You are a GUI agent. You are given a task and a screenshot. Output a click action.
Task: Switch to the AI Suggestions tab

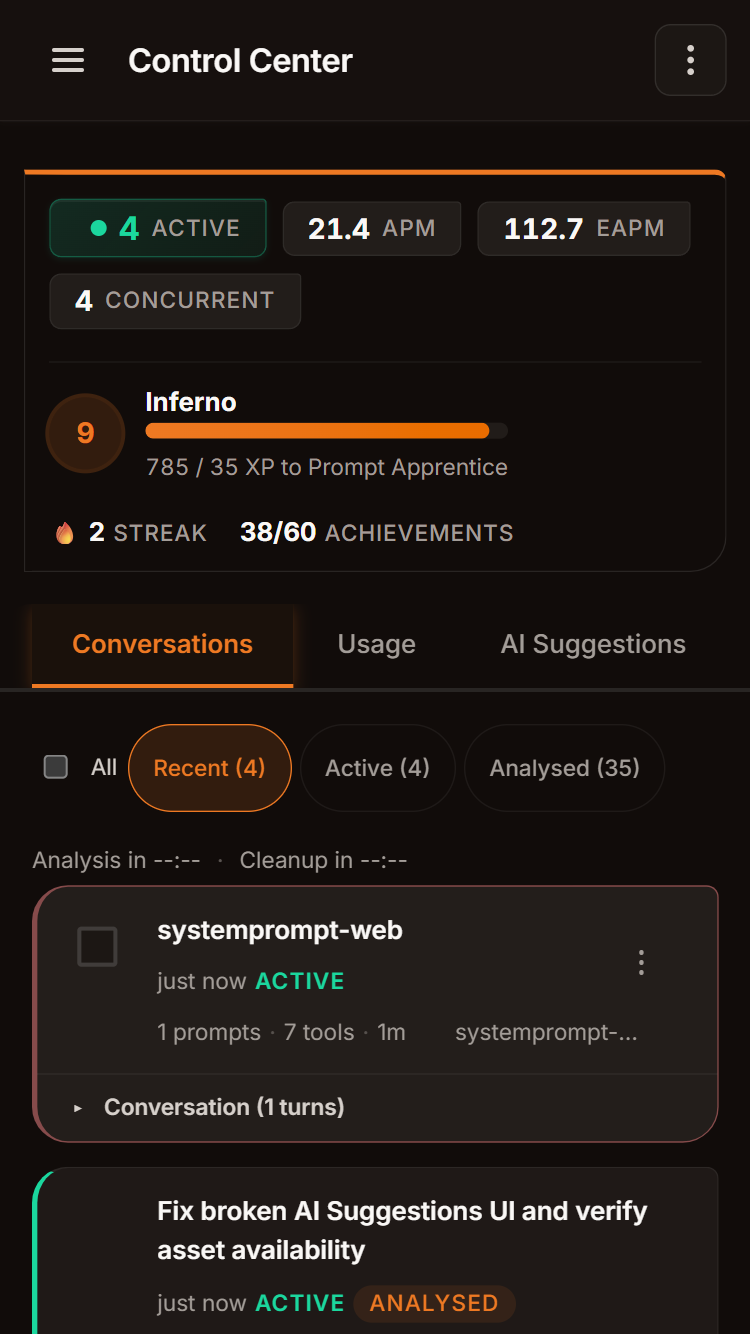pyautogui.click(x=593, y=644)
